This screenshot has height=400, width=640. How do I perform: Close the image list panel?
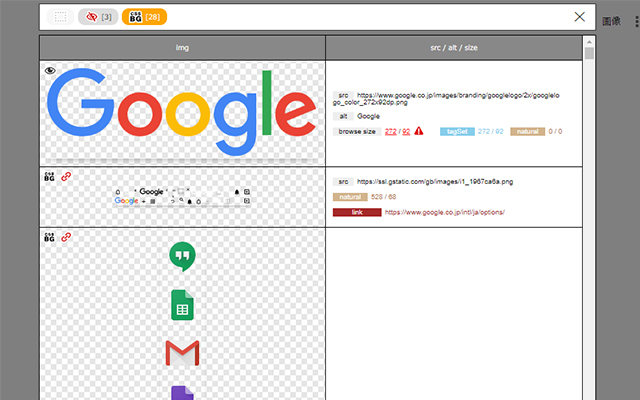click(580, 17)
